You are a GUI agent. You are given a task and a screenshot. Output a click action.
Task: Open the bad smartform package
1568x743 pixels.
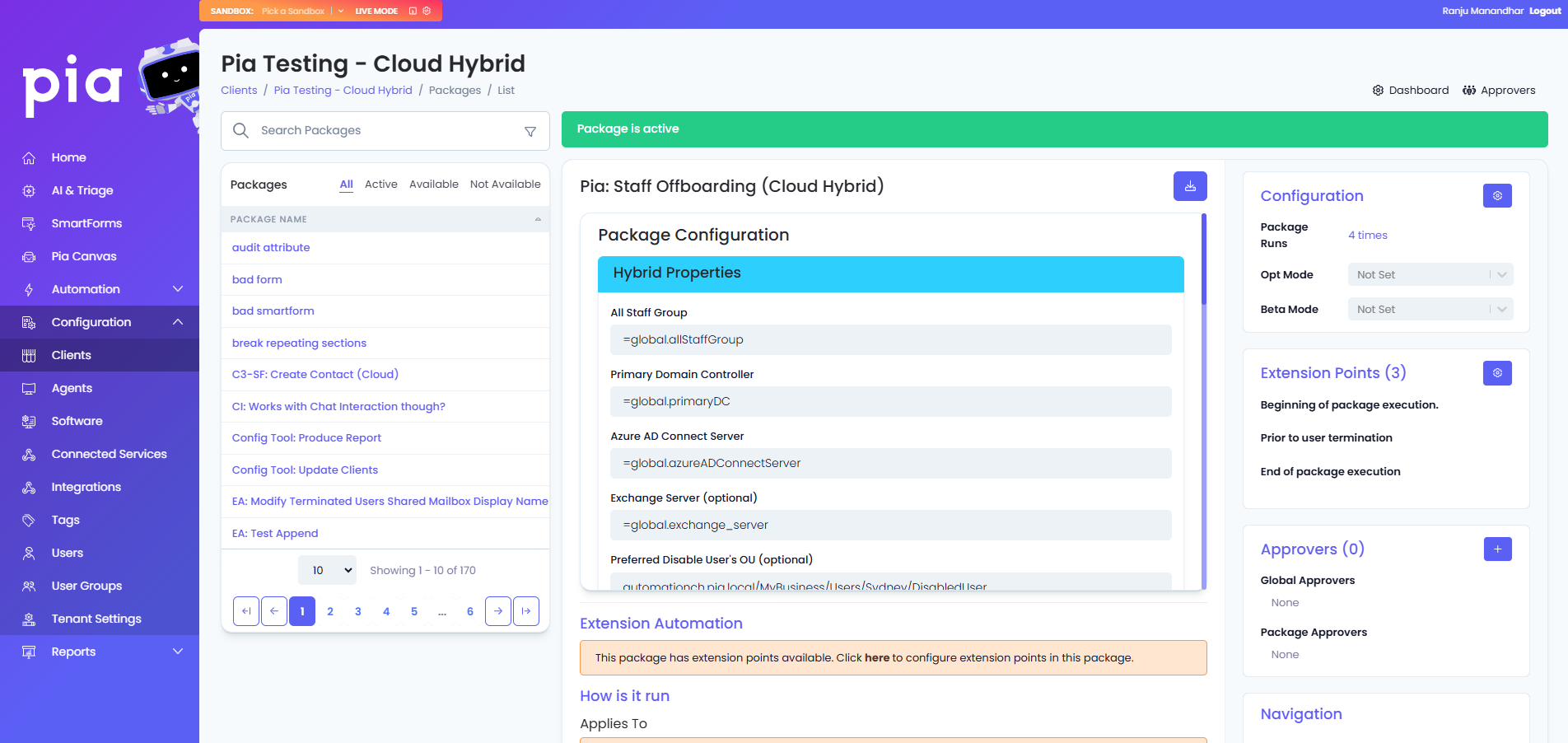point(273,311)
